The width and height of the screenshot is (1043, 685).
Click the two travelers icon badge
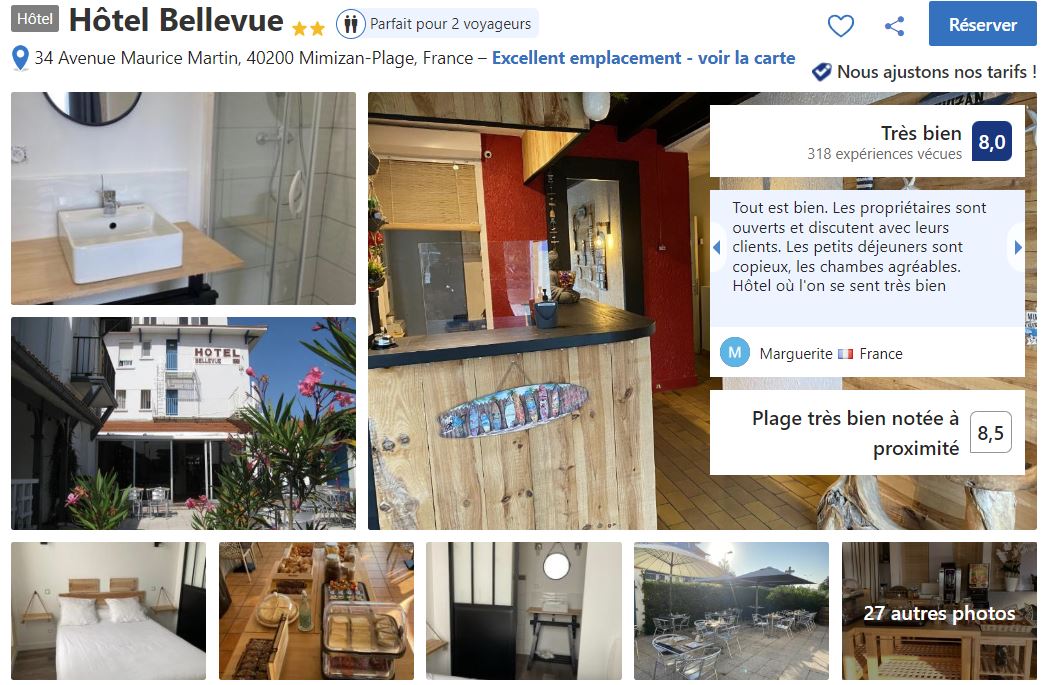pyautogui.click(x=351, y=25)
